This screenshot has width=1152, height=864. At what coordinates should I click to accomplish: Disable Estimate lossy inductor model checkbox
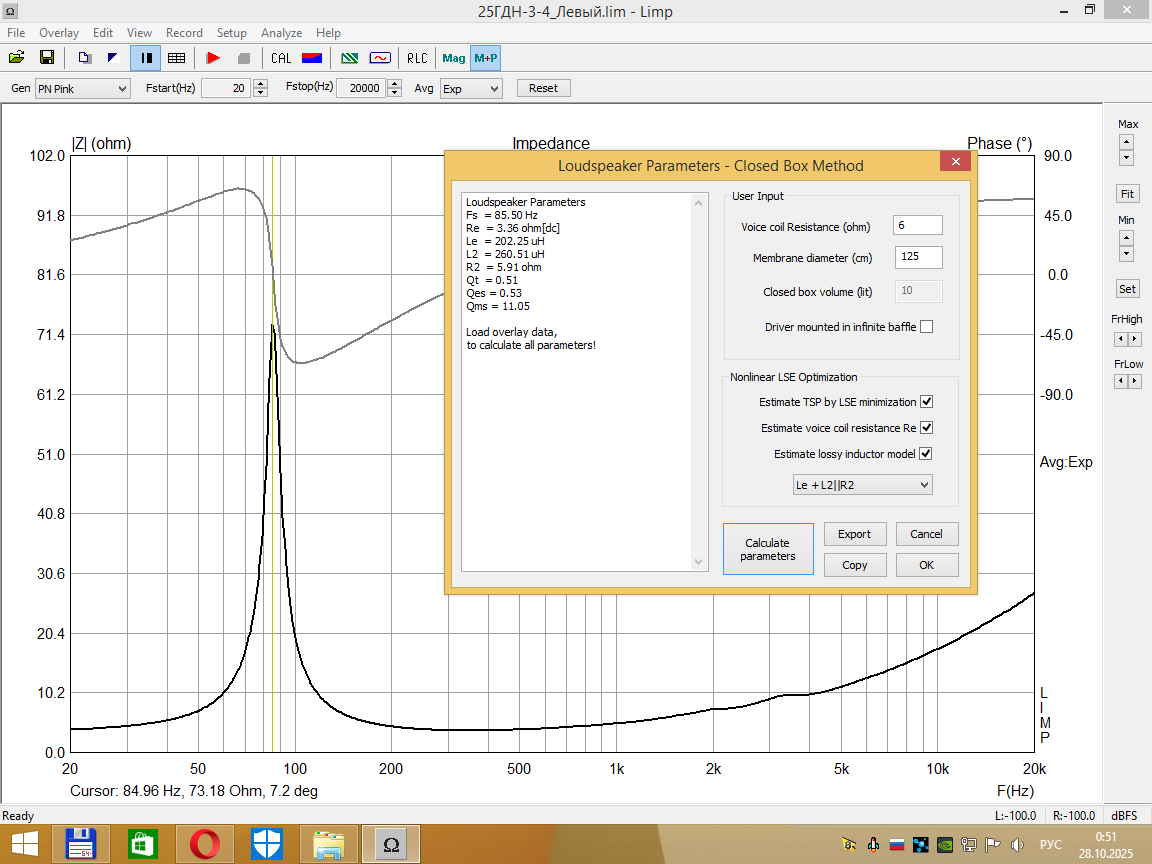pyautogui.click(x=926, y=454)
